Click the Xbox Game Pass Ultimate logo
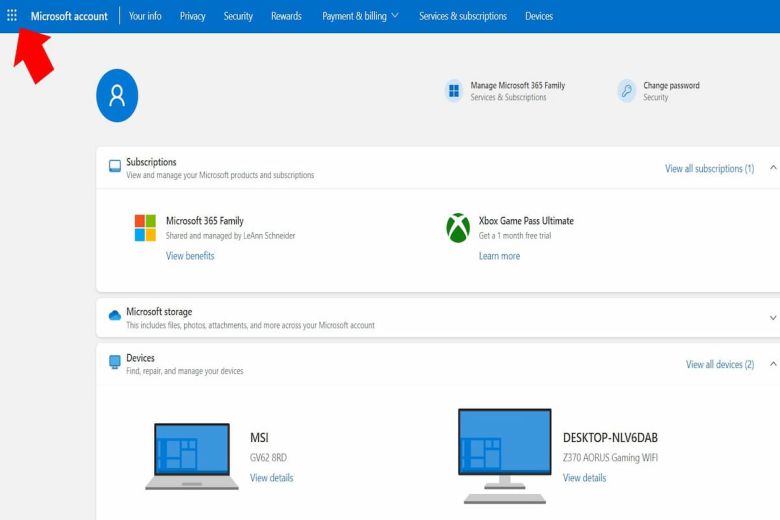 (458, 228)
